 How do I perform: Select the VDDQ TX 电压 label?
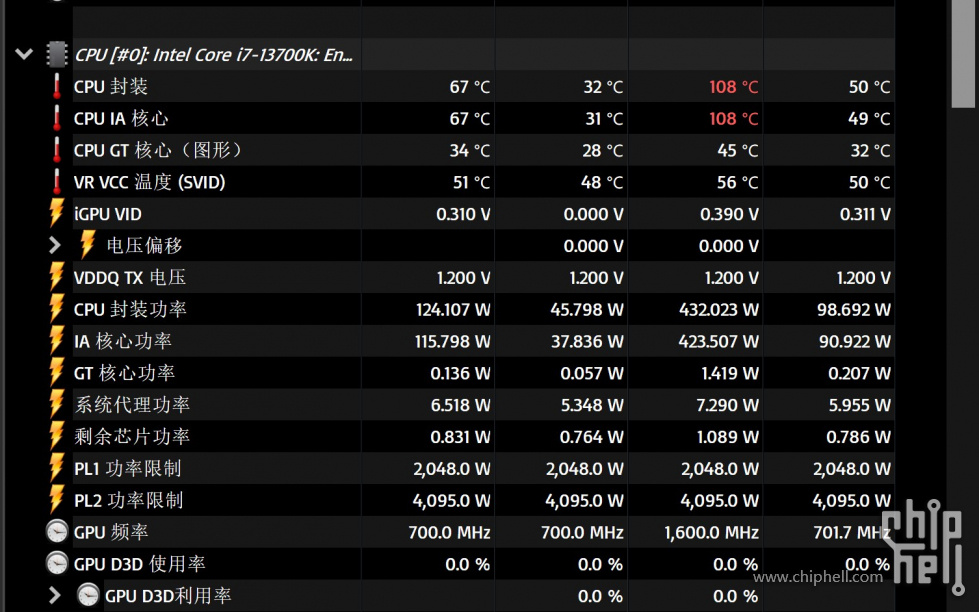pyautogui.click(x=130, y=277)
